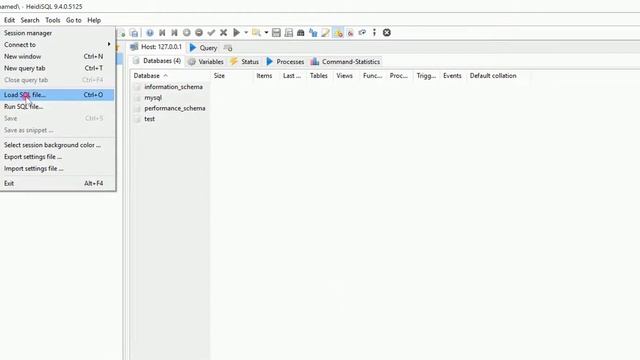Click the red toolbar icon before link icon
This screenshot has height=360, width=640.
tap(350, 33)
